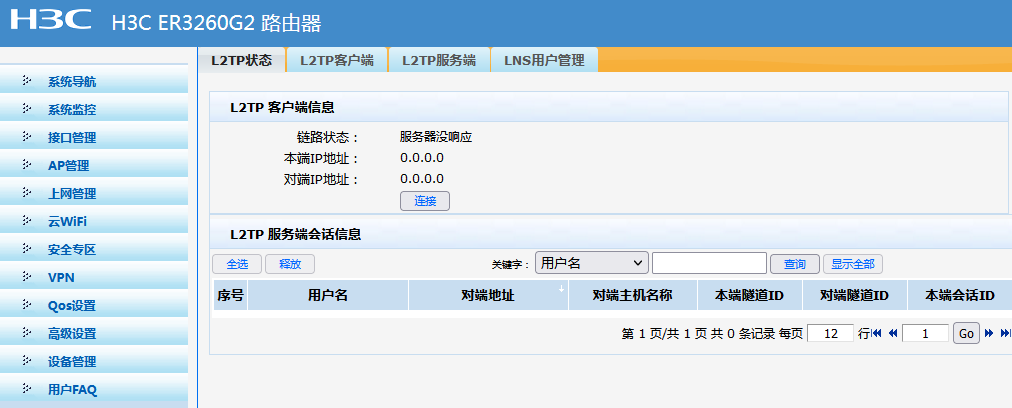Sort by 对端主机名称 column header

click(x=632, y=296)
